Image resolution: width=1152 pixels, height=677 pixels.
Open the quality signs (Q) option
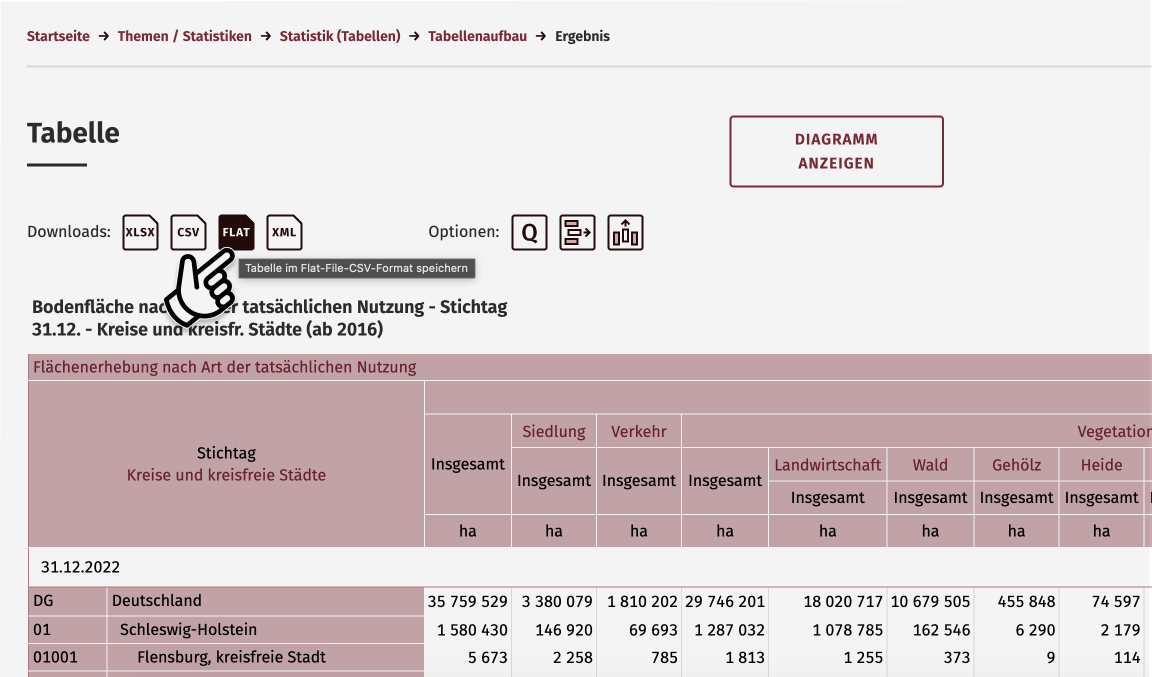529,232
